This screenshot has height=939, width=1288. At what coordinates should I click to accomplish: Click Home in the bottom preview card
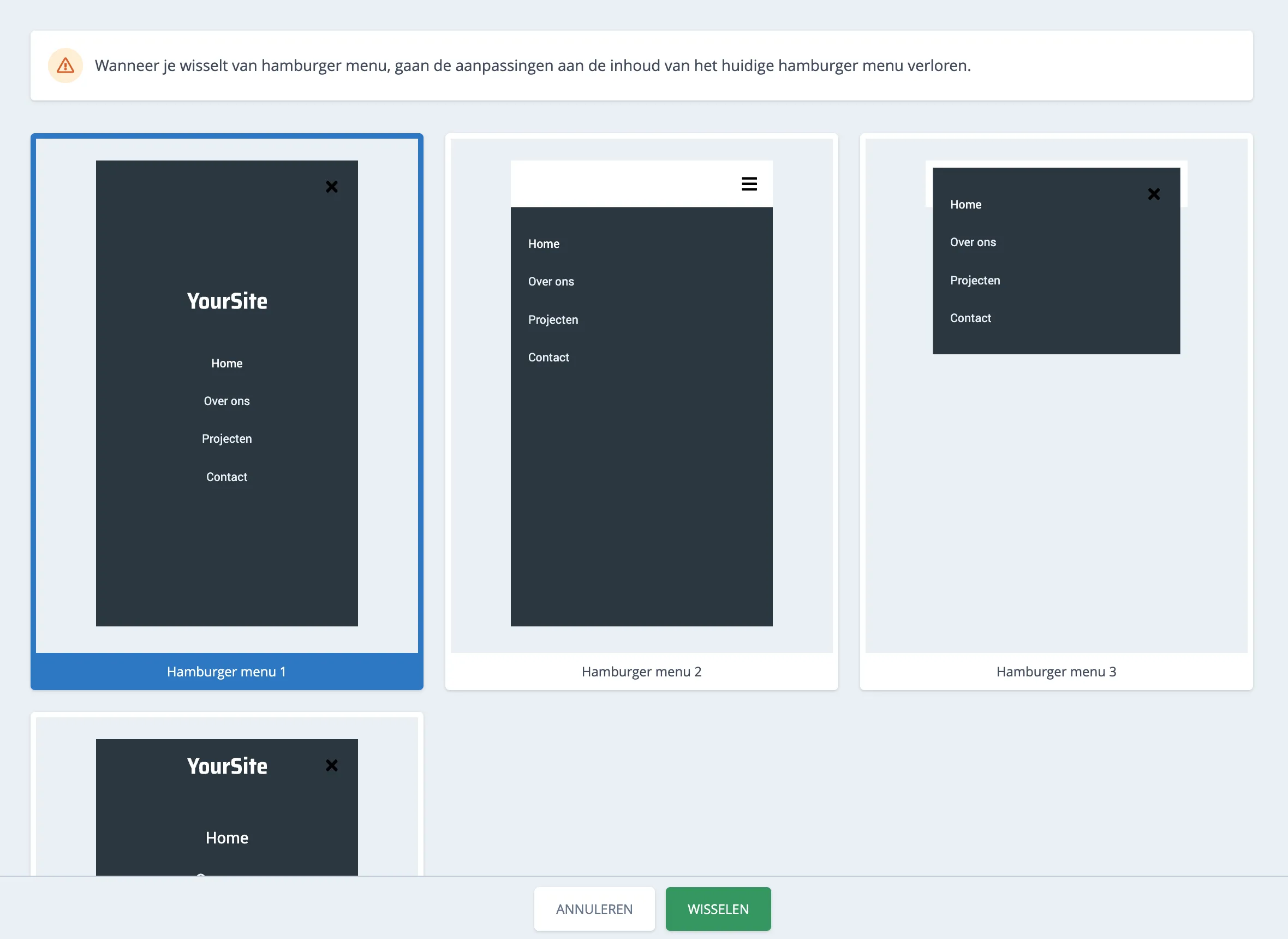pyautogui.click(x=226, y=837)
